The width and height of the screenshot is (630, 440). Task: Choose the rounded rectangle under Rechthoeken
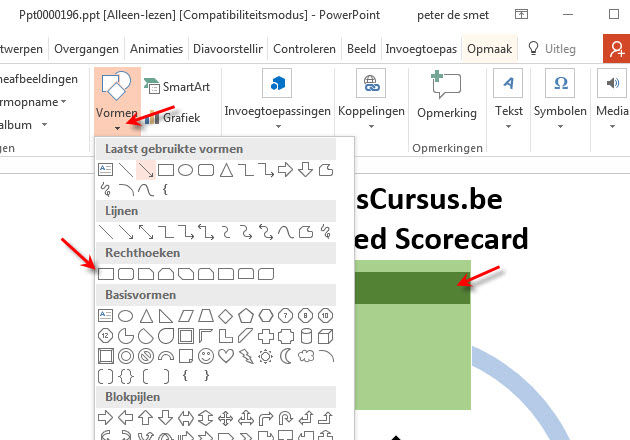click(126, 274)
